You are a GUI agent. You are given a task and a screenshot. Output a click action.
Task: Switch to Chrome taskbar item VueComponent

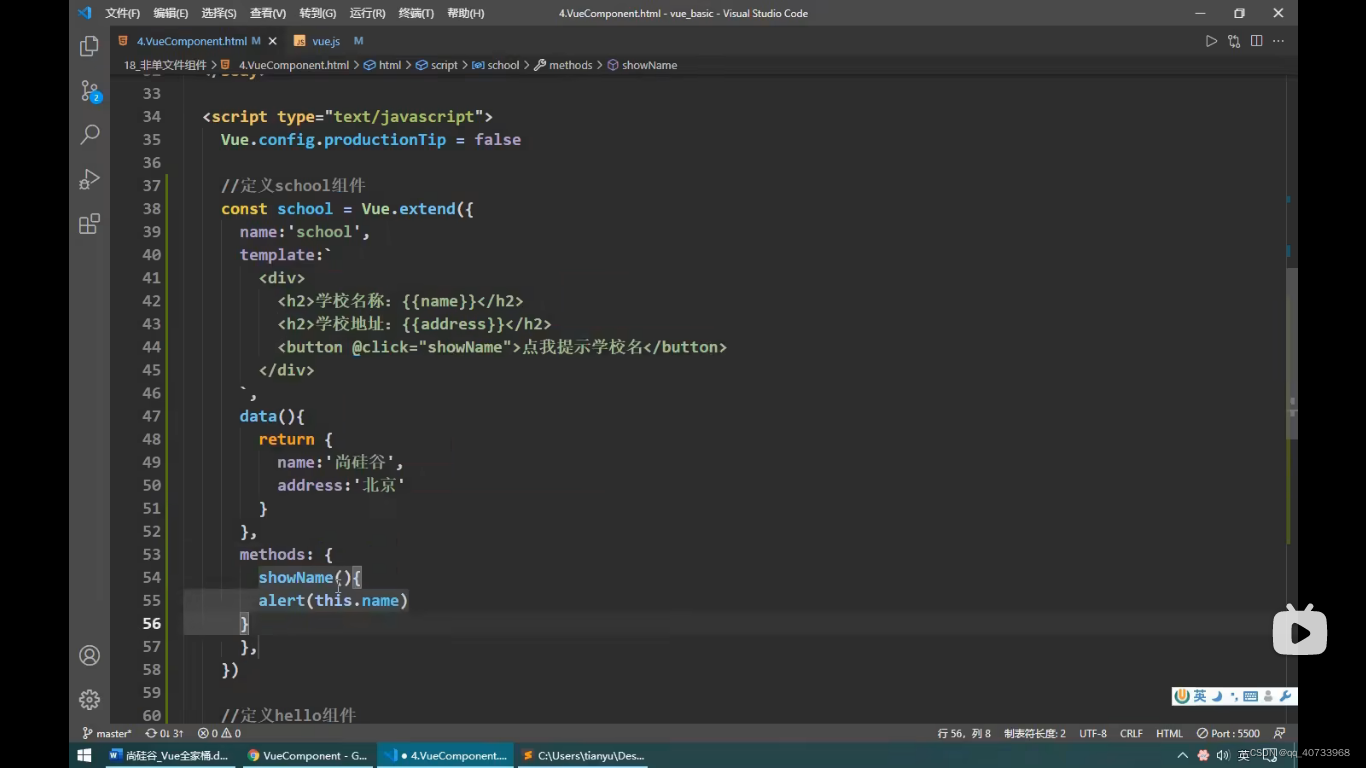[308, 755]
